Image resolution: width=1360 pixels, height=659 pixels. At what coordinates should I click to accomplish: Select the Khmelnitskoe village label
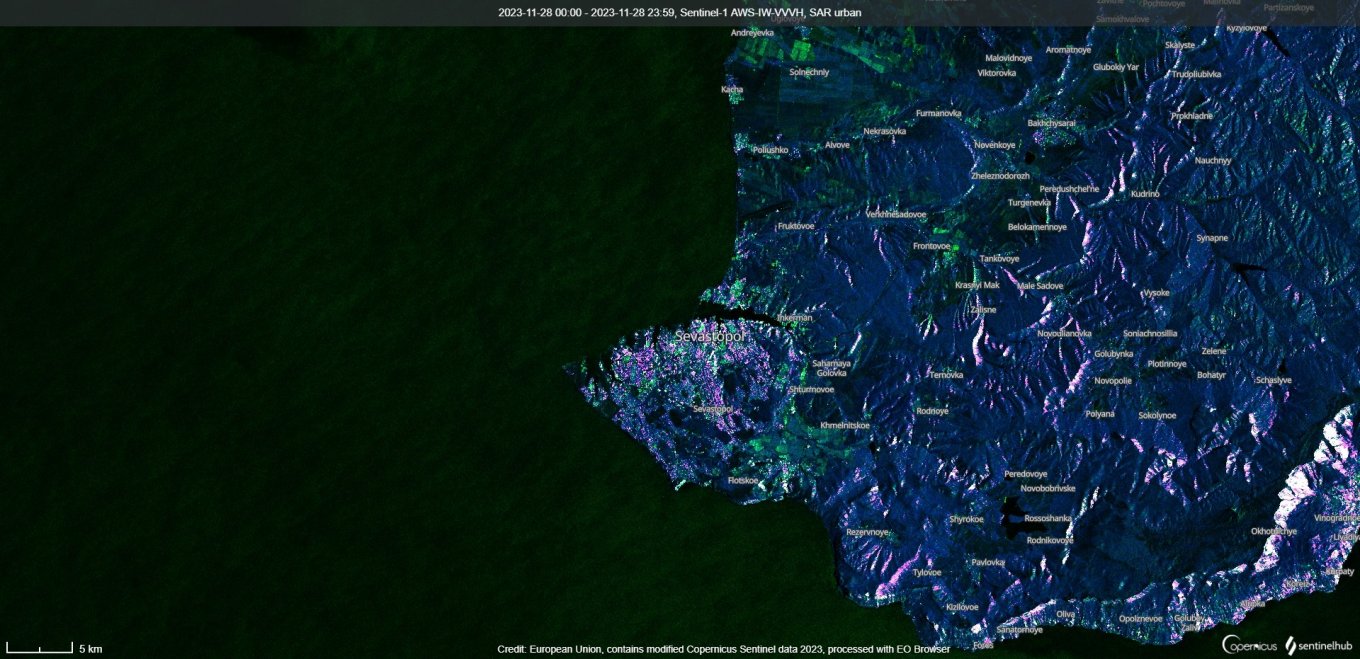pyautogui.click(x=844, y=425)
